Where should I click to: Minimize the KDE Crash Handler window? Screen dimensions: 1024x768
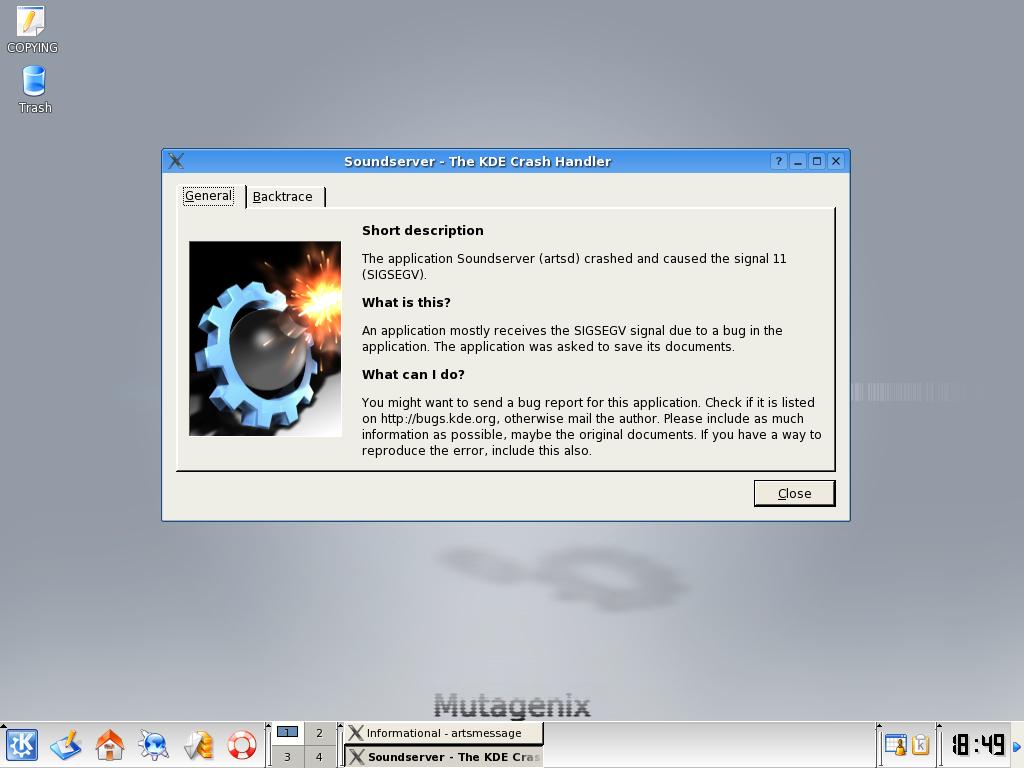pos(797,161)
